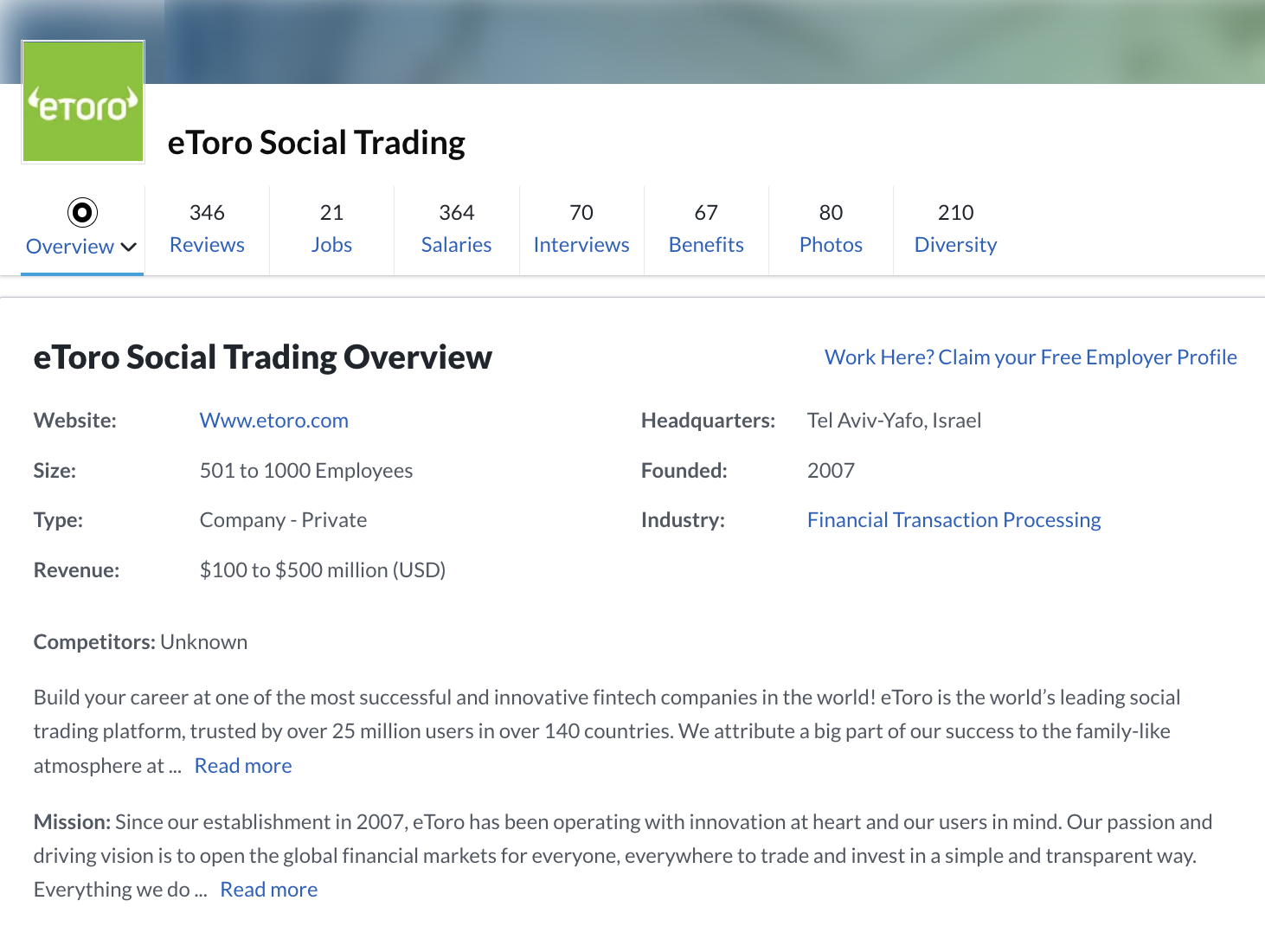Click the Founded: field label

(x=684, y=471)
